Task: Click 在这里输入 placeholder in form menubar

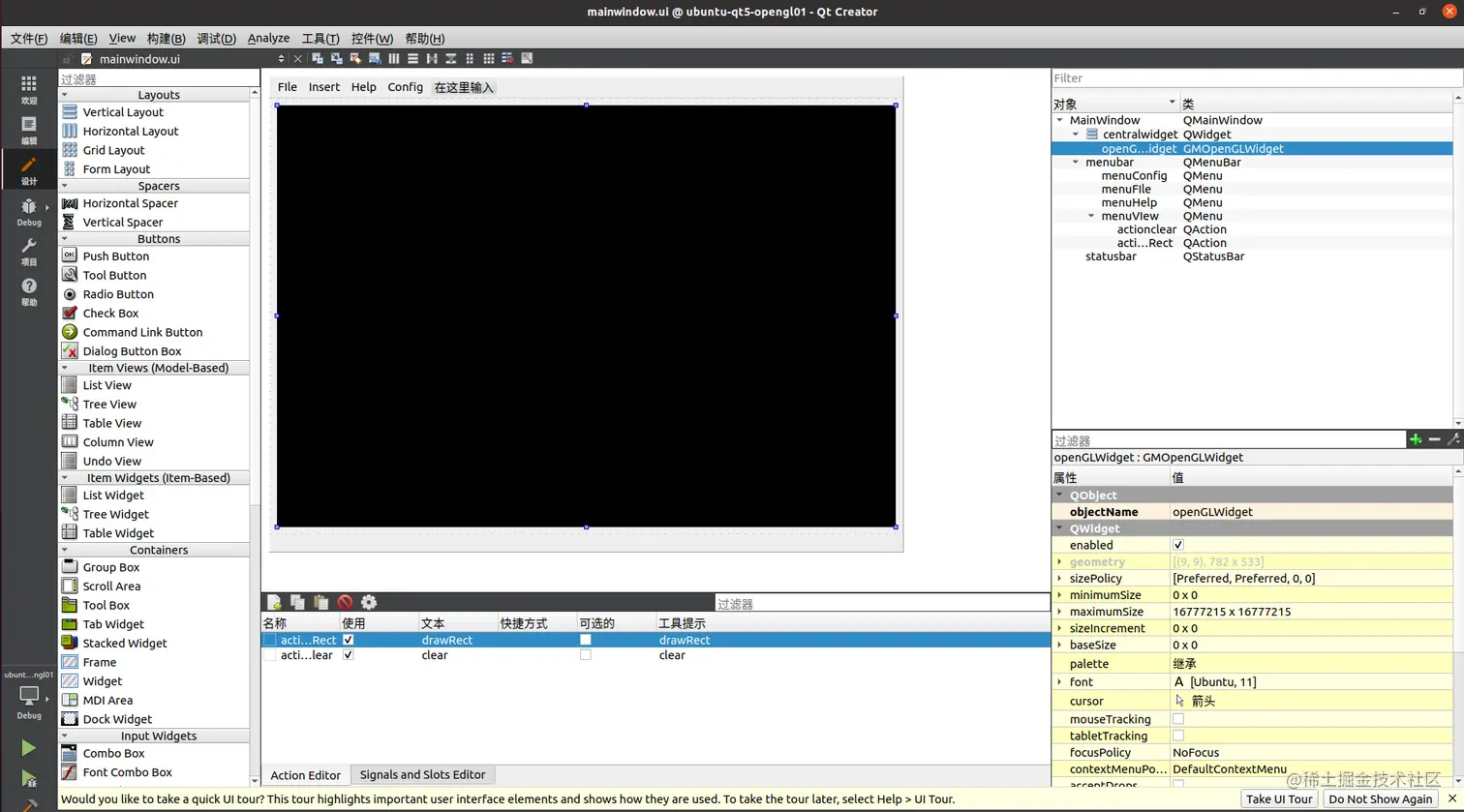Action: tap(464, 87)
